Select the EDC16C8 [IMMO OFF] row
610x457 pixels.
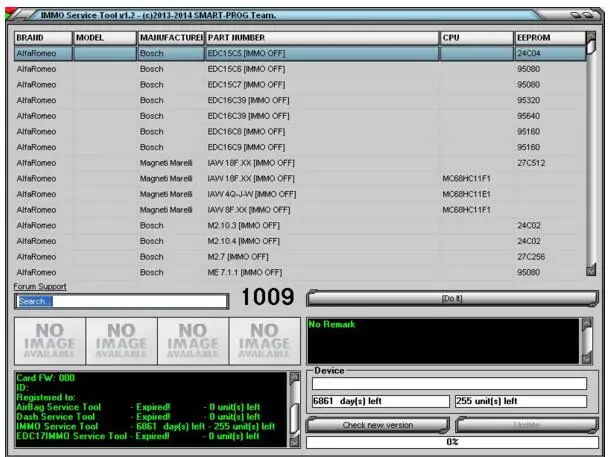(300, 131)
